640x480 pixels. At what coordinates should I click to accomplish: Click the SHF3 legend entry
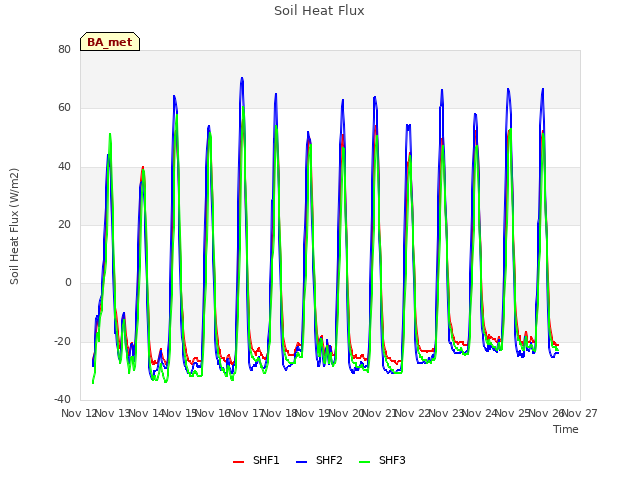(382, 460)
